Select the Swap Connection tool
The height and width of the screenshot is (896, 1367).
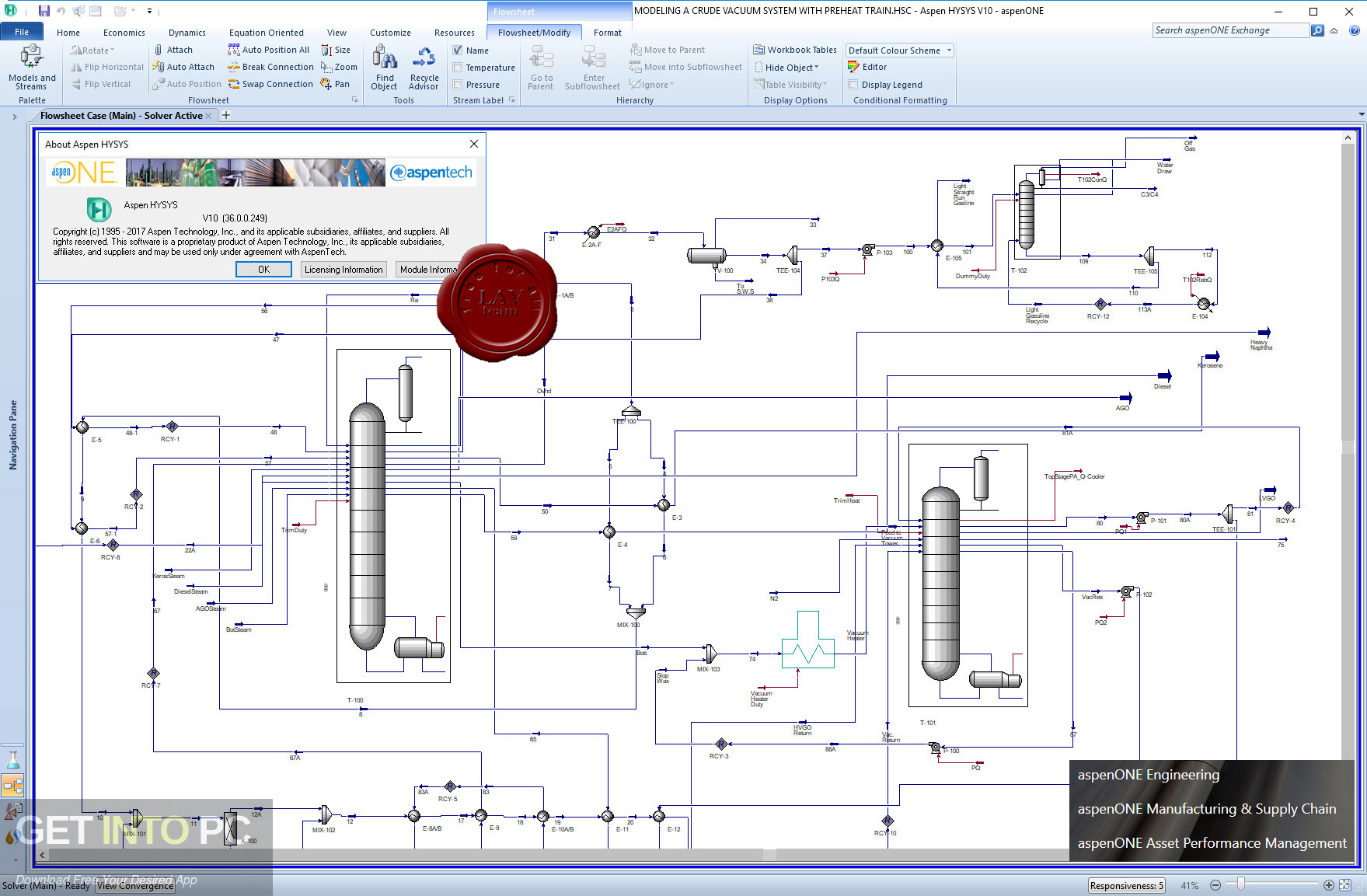pyautogui.click(x=270, y=84)
